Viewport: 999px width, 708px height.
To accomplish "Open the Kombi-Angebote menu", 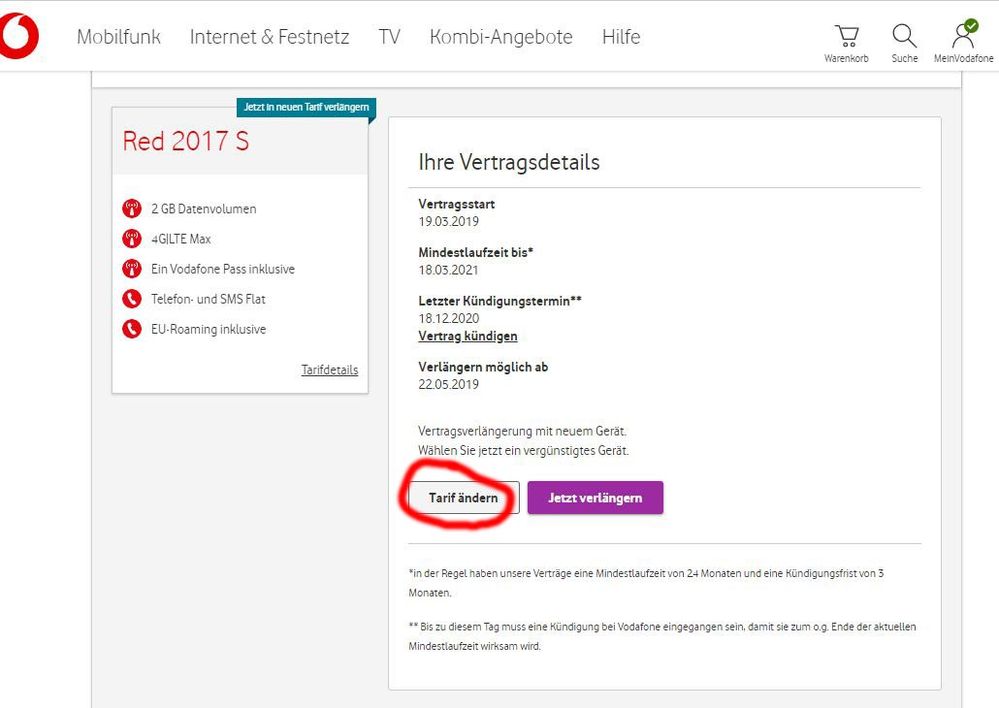I will point(501,37).
